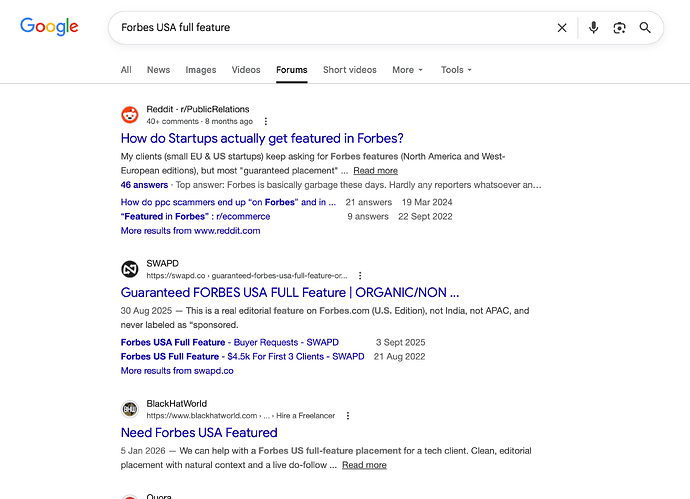
Task: Click the '21 Aug 2022' date
Action: coord(400,356)
